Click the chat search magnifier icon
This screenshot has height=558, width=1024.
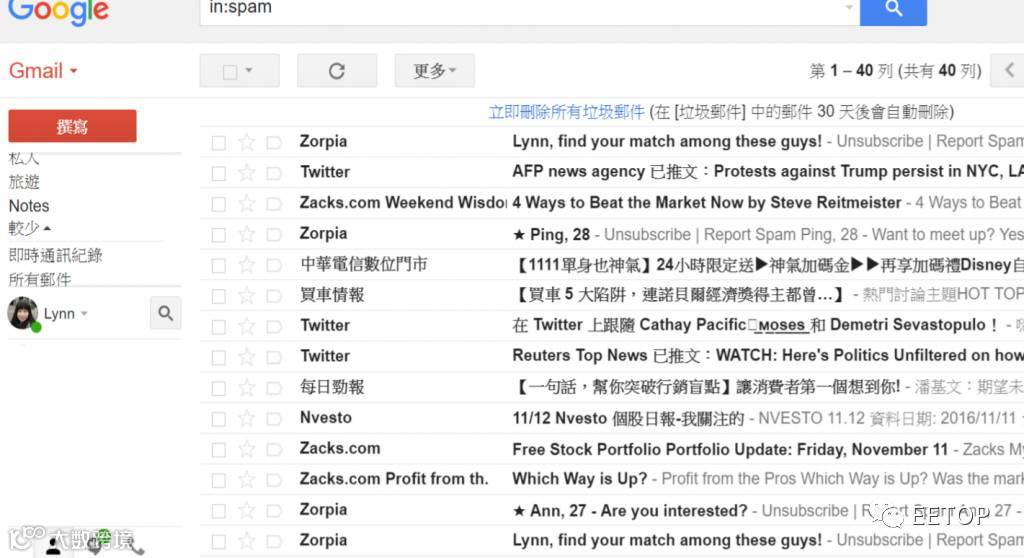pos(165,313)
